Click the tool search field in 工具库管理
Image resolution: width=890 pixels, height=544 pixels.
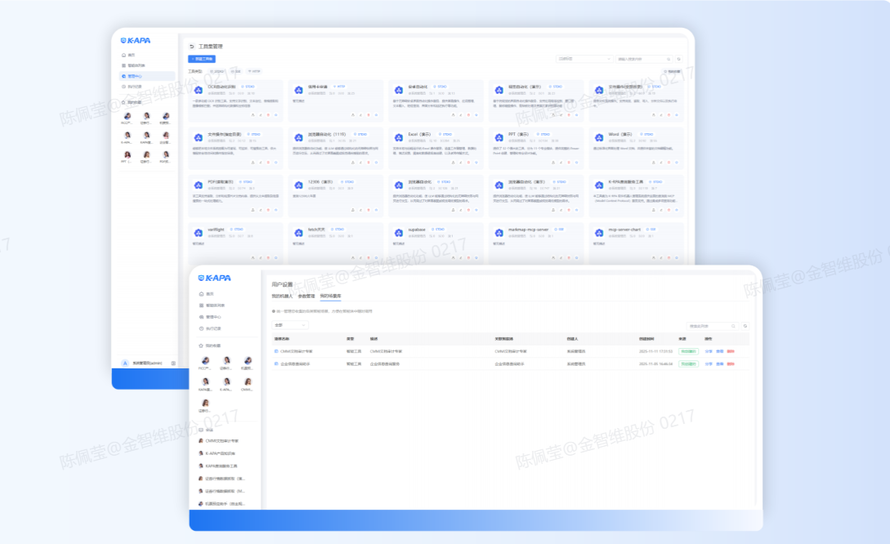tap(640, 59)
